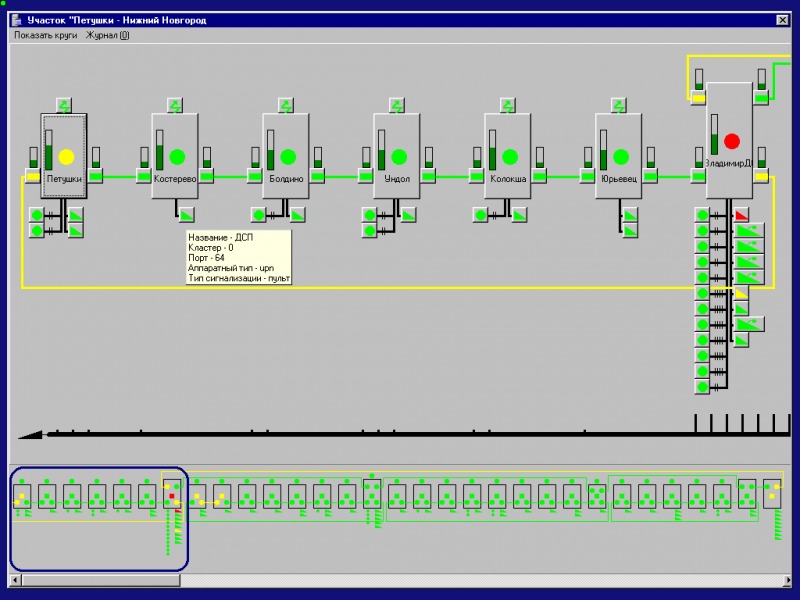Open the Показать круги menu
Image resolution: width=800 pixels, height=600 pixels.
tap(45, 35)
